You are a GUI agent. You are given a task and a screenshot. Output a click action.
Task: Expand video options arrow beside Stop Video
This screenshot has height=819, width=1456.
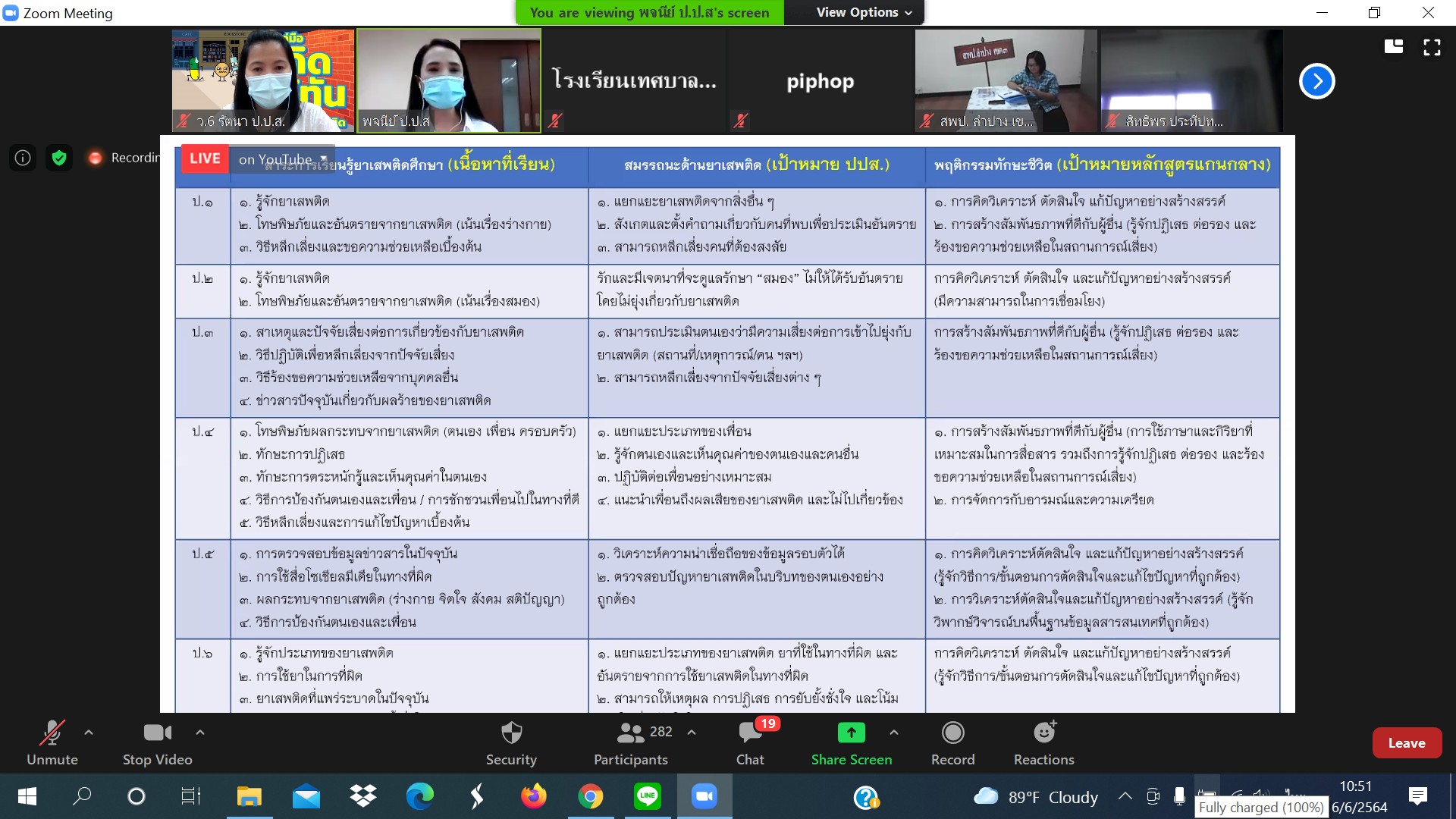click(x=200, y=733)
